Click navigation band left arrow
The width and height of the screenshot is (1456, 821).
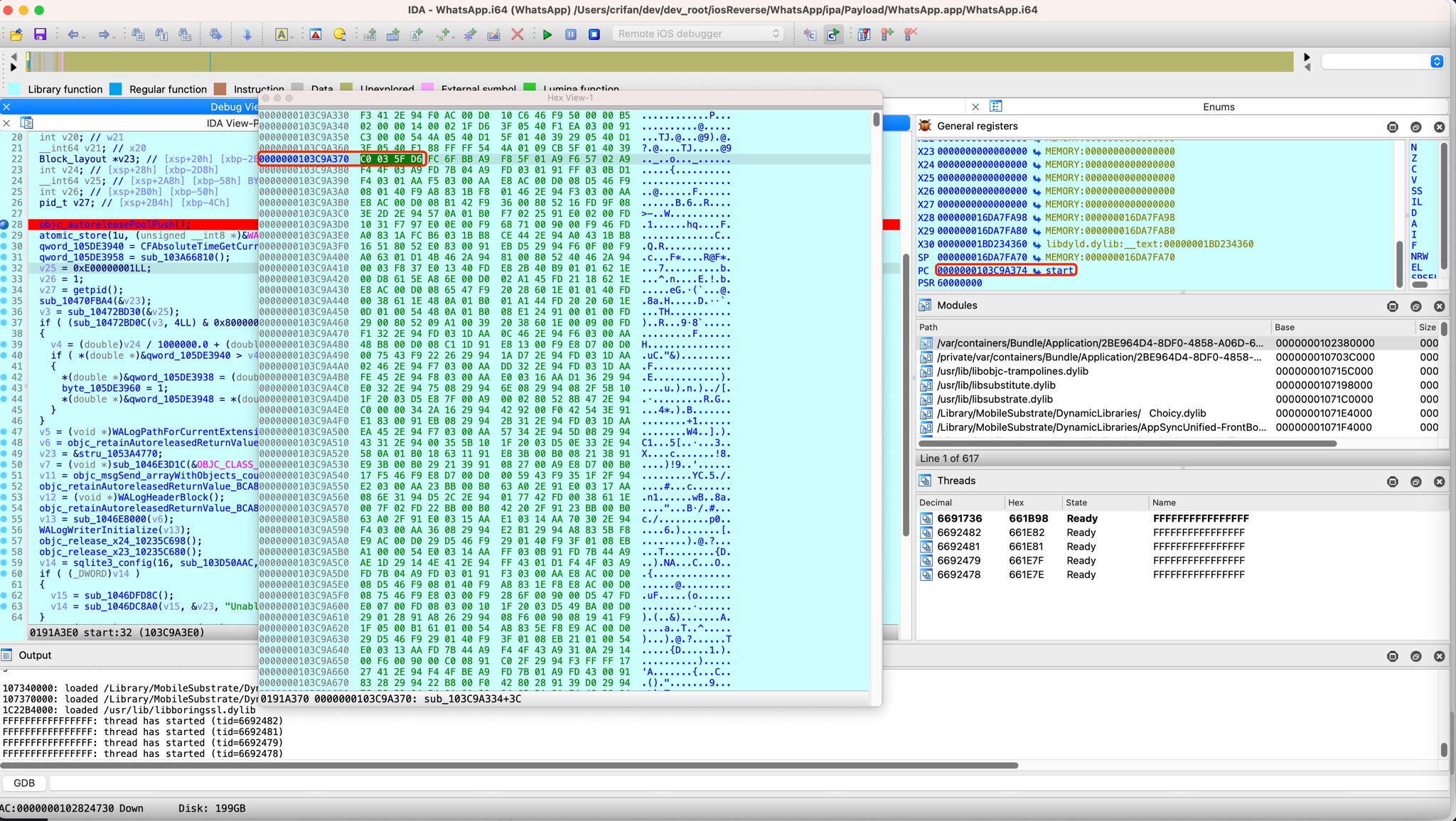point(14,57)
